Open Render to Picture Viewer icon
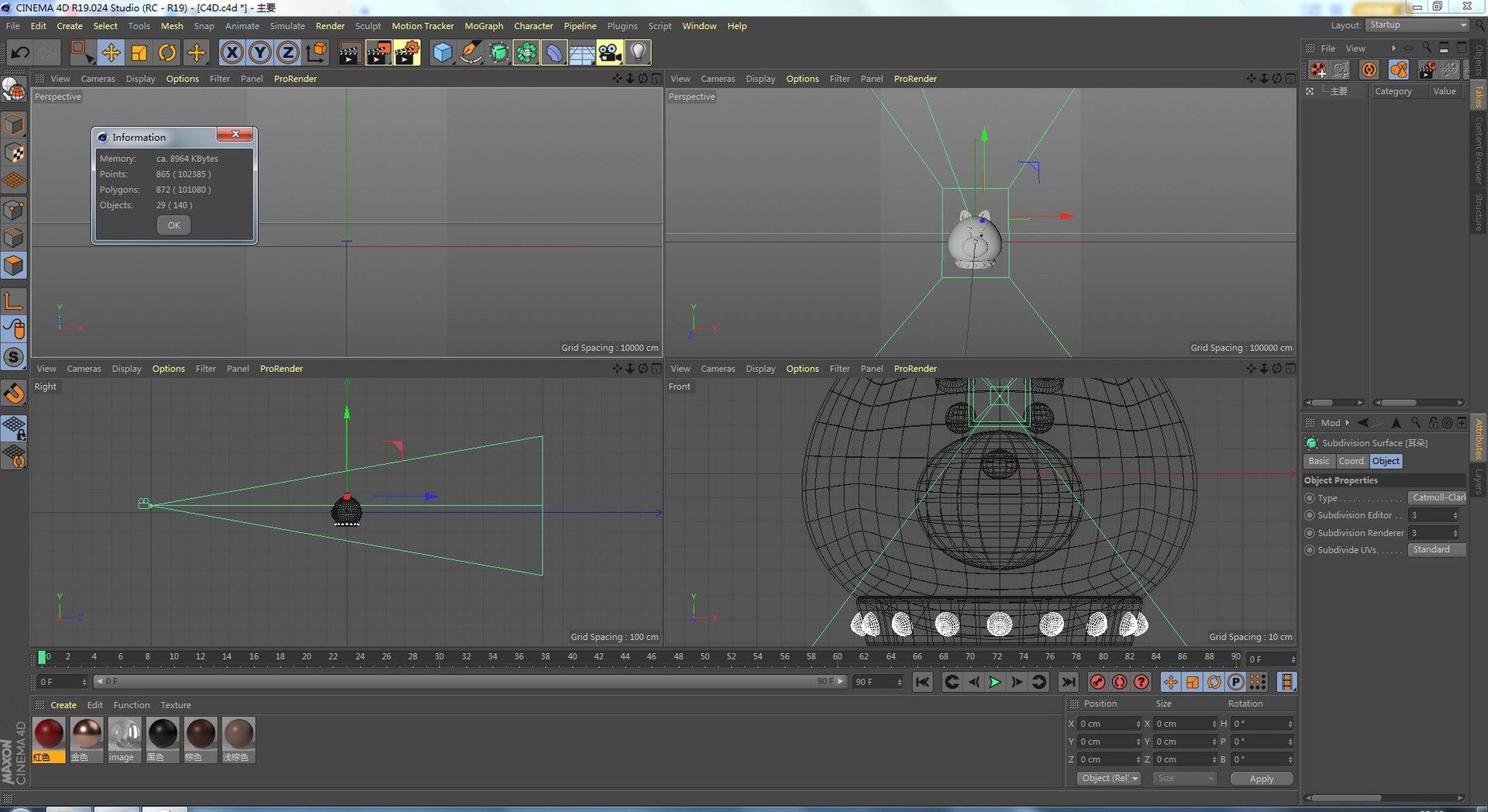1488x812 pixels. click(378, 53)
